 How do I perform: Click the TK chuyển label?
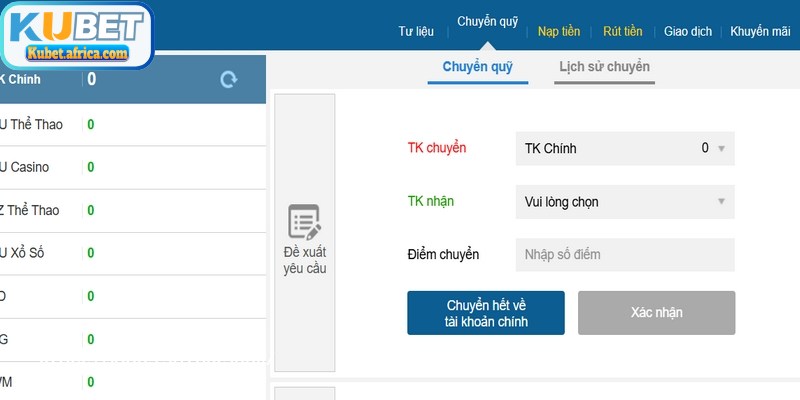coord(437,148)
